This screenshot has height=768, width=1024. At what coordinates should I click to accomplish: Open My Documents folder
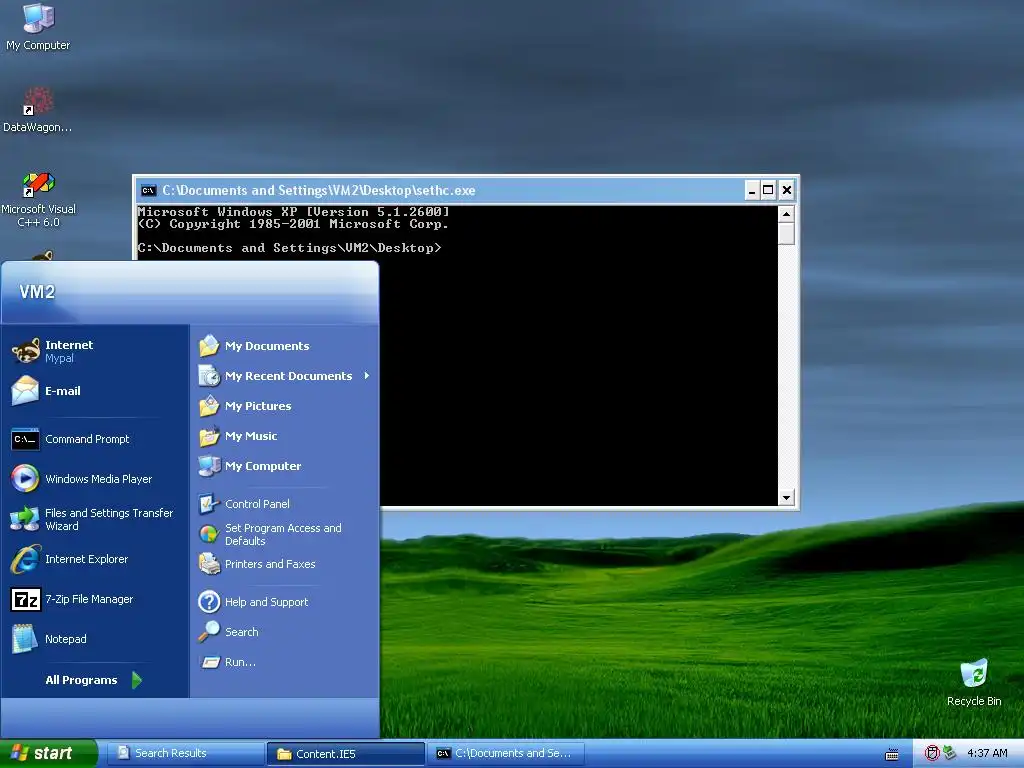285,345
